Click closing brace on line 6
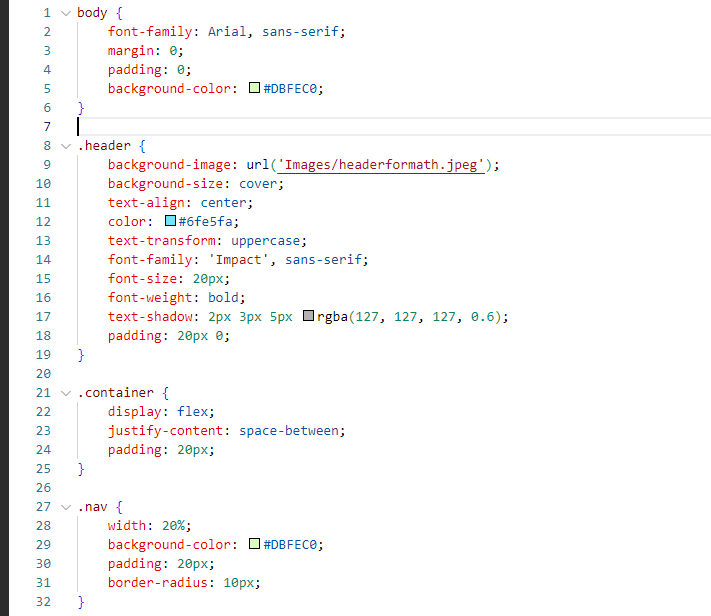Viewport: 711px width, 616px height. click(81, 108)
